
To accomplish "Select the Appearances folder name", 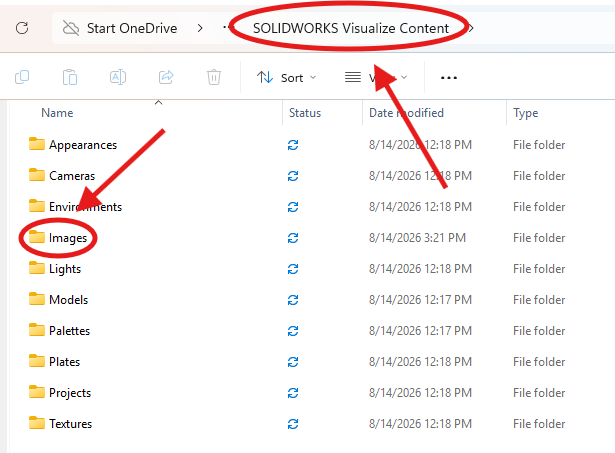I will click(83, 145).
